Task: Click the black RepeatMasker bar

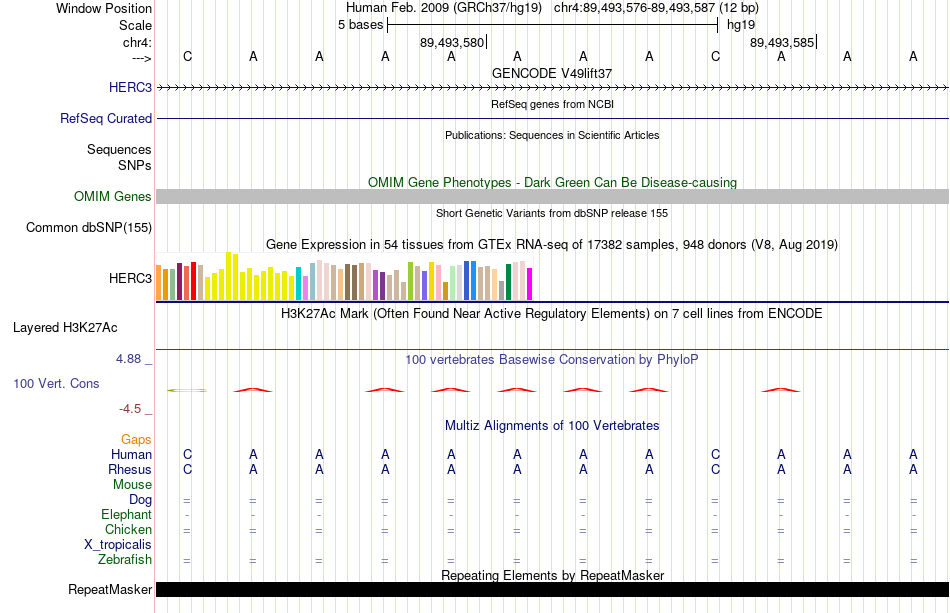Action: click(553, 589)
